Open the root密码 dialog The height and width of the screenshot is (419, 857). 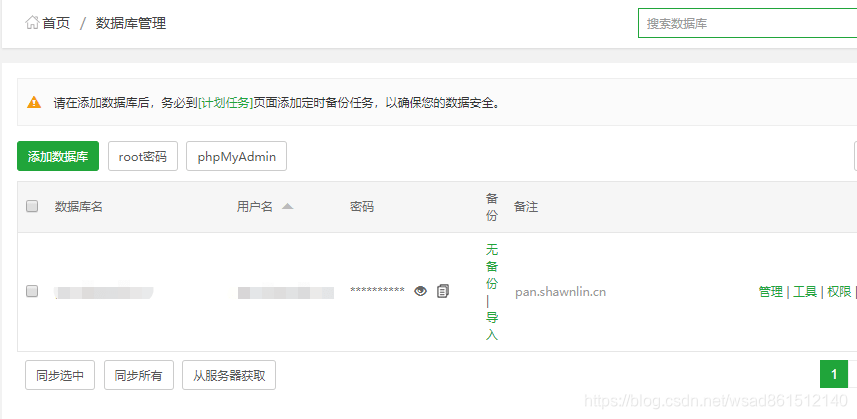pos(143,156)
